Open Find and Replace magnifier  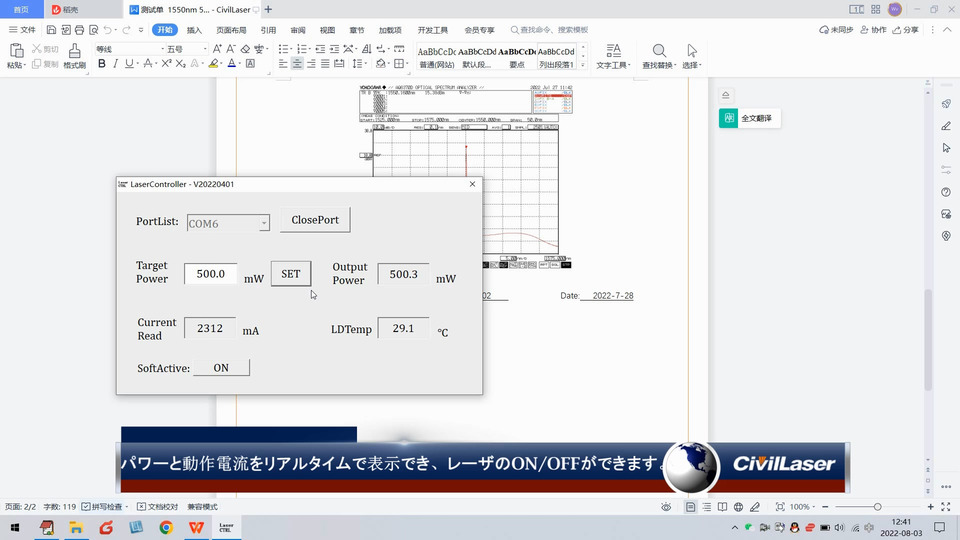point(659,50)
